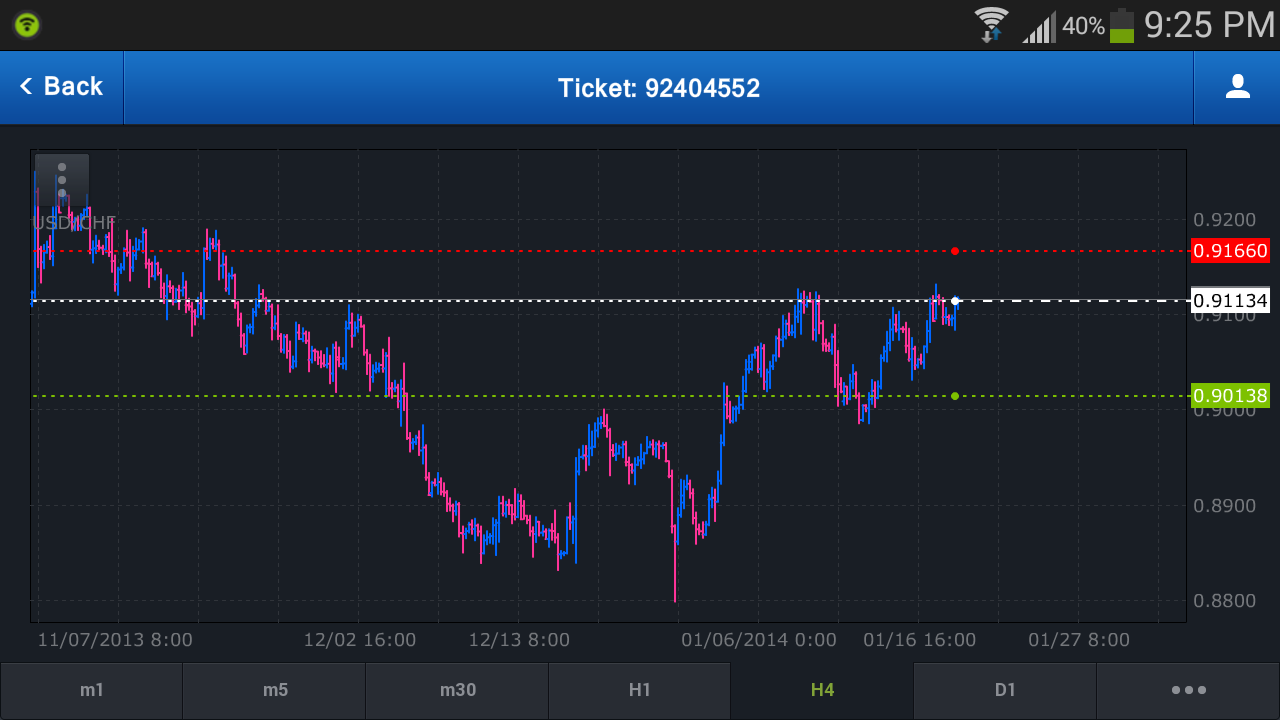Tap the cellular signal bars icon
Screen dimensions: 1280x720
pyautogui.click(x=1039, y=27)
